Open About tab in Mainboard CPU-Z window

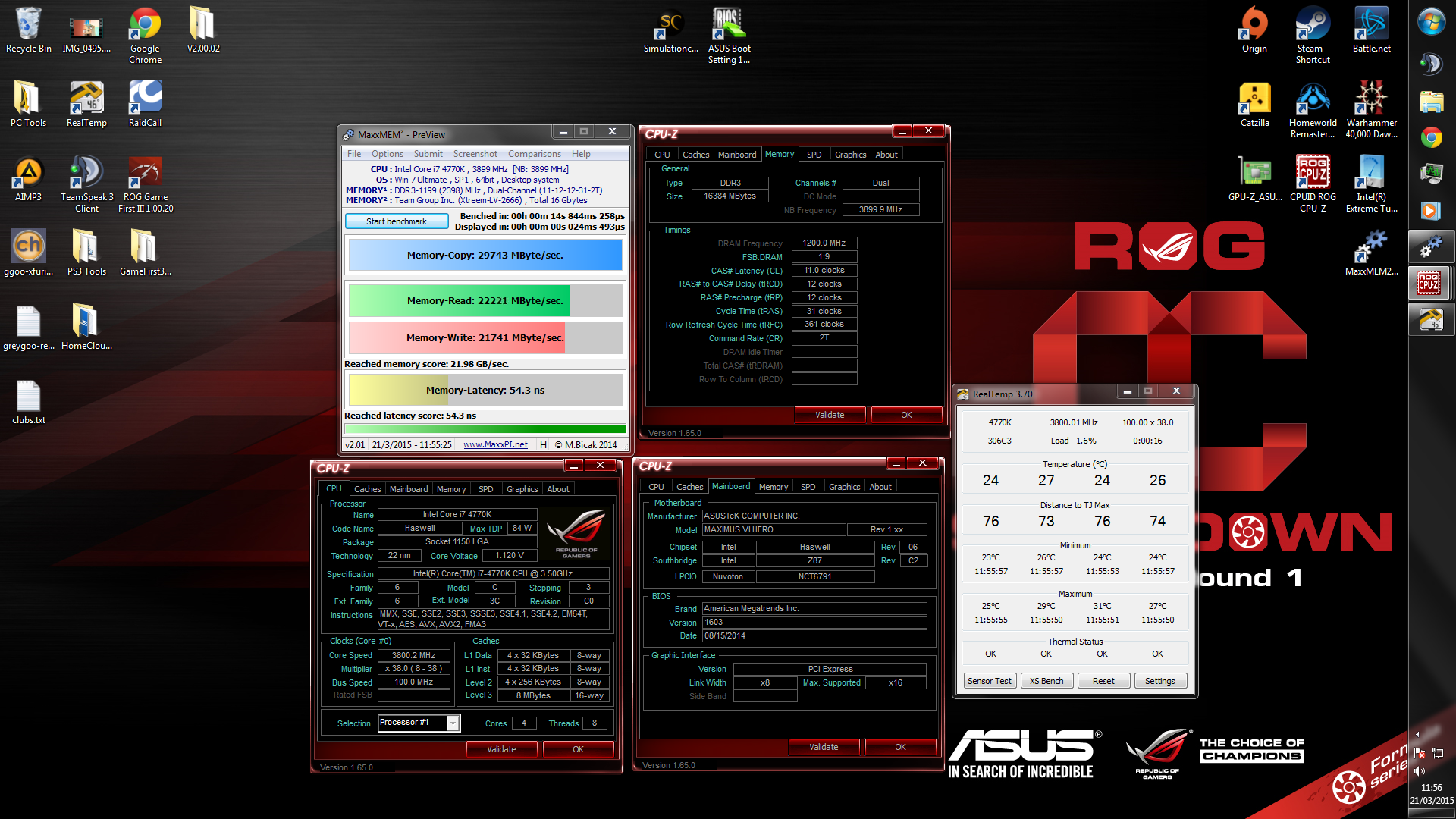click(x=880, y=487)
